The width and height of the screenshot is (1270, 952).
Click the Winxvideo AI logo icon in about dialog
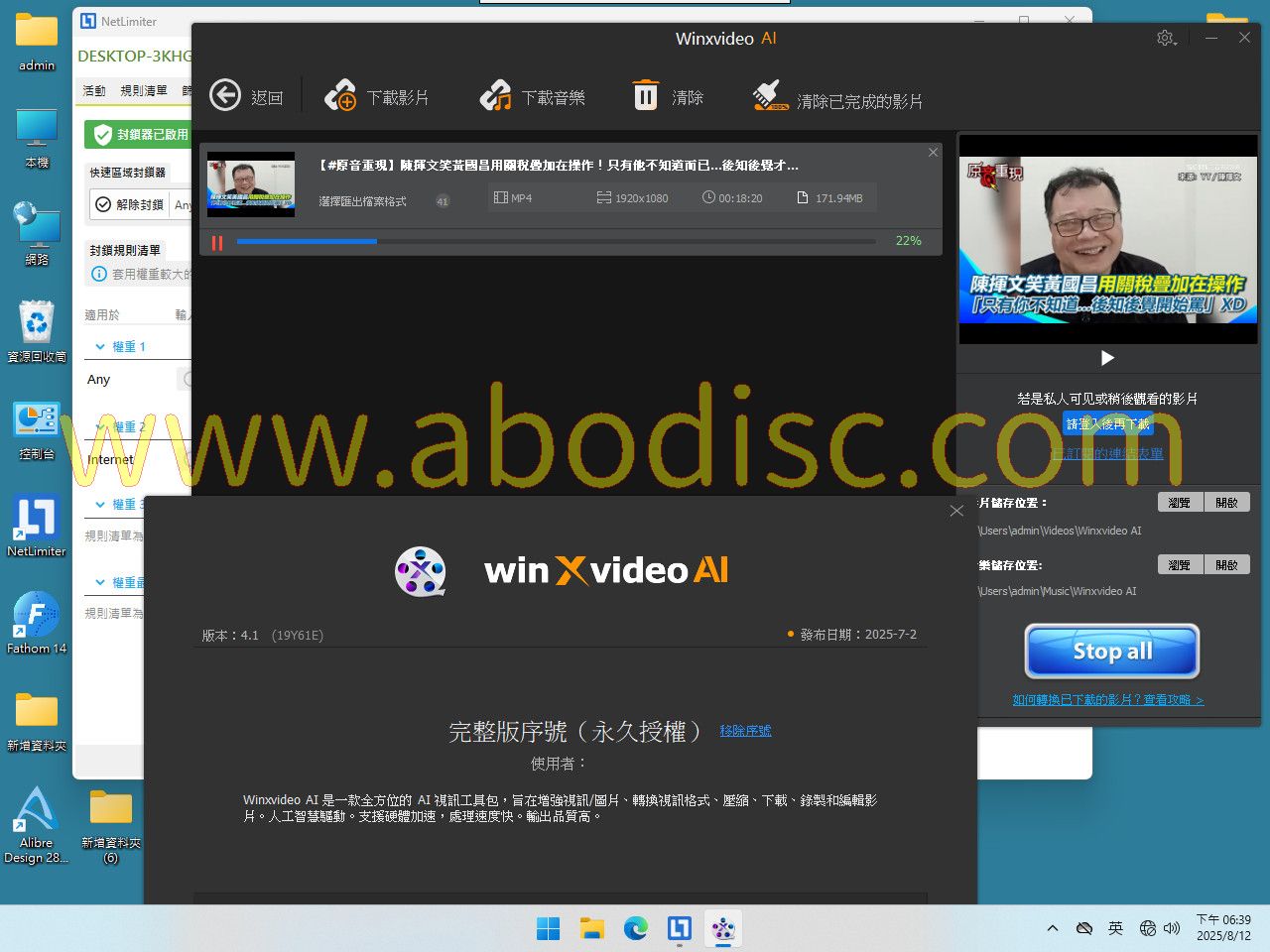coord(420,571)
